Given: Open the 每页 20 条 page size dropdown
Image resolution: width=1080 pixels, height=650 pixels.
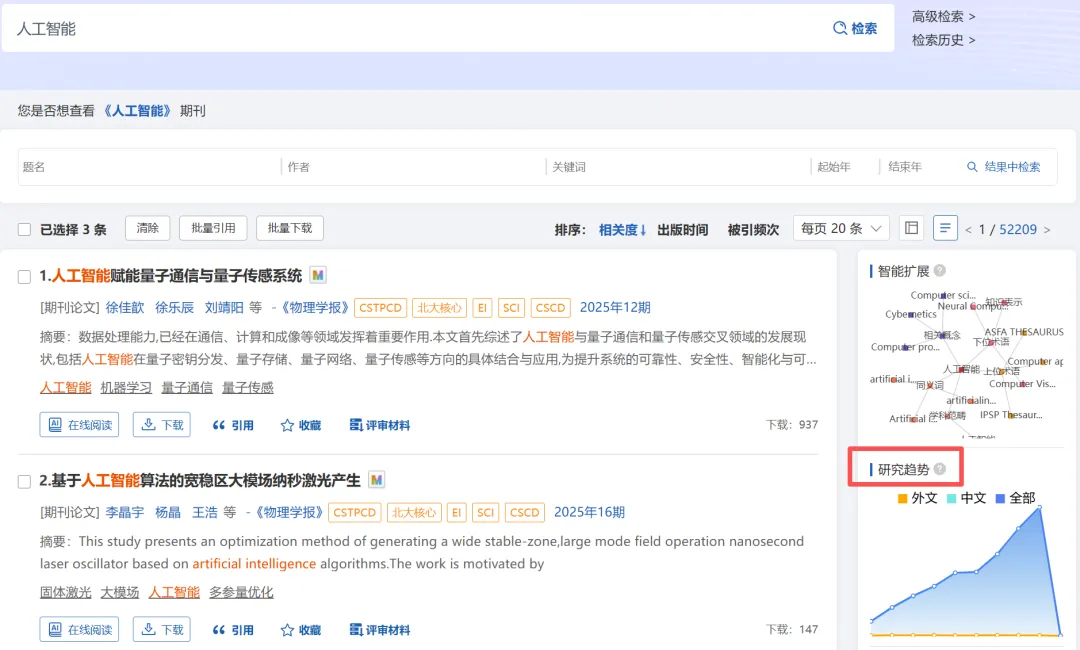Looking at the screenshot, I should (x=841, y=228).
